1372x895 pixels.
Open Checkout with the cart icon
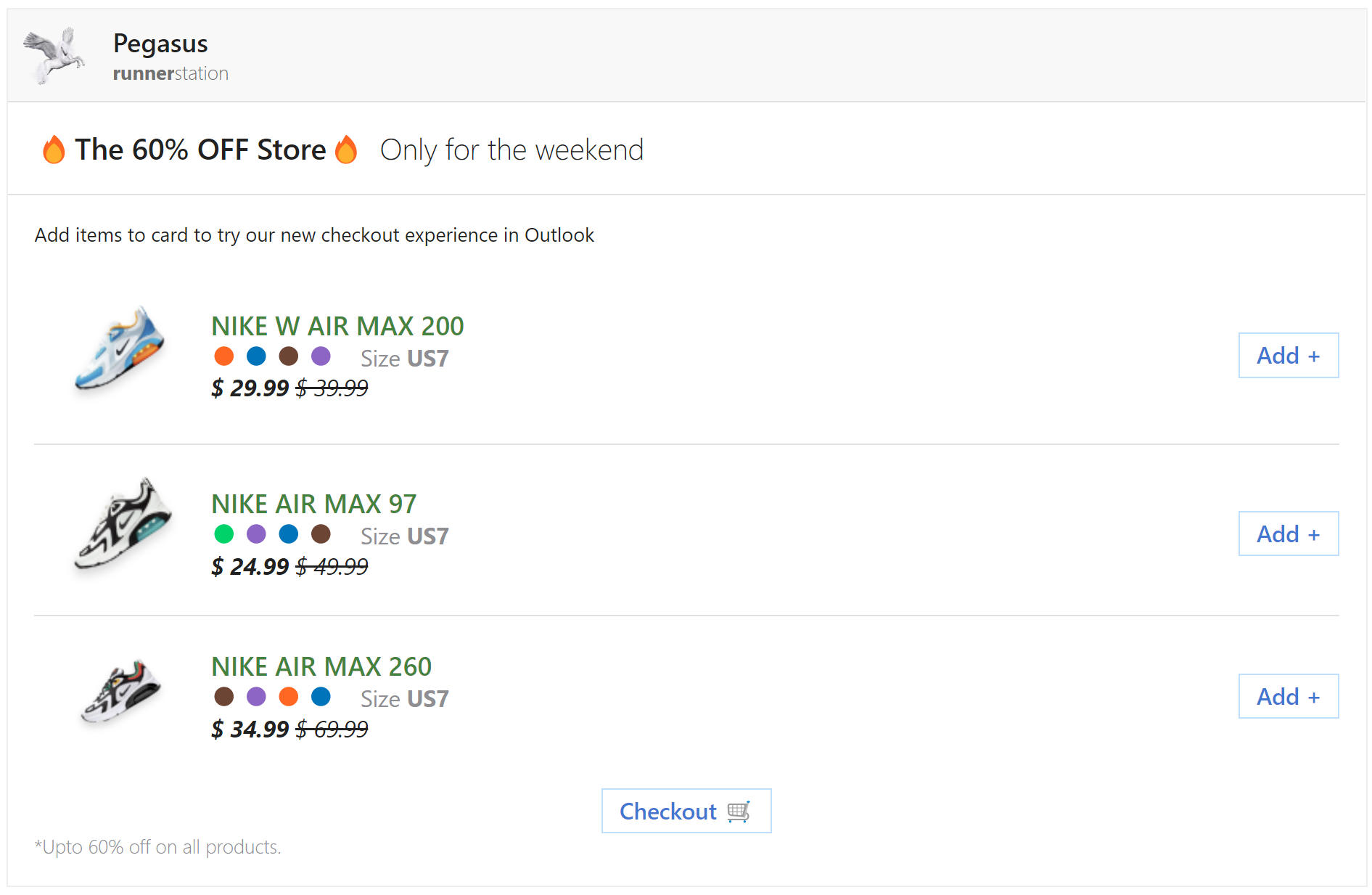[x=686, y=811]
